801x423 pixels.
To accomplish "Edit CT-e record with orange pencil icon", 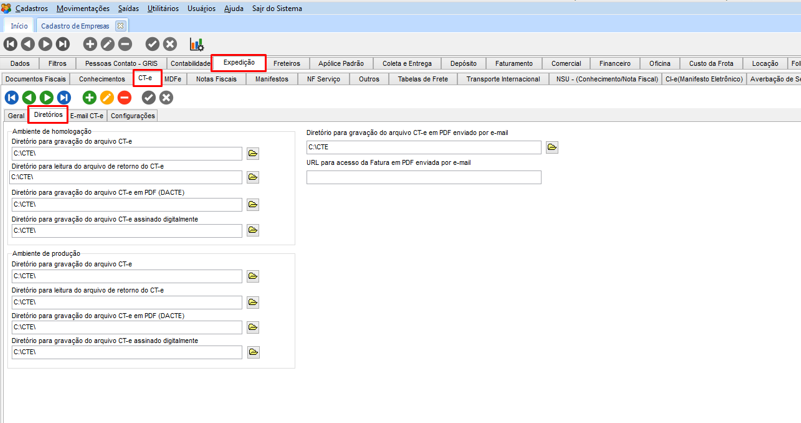I will pos(107,98).
